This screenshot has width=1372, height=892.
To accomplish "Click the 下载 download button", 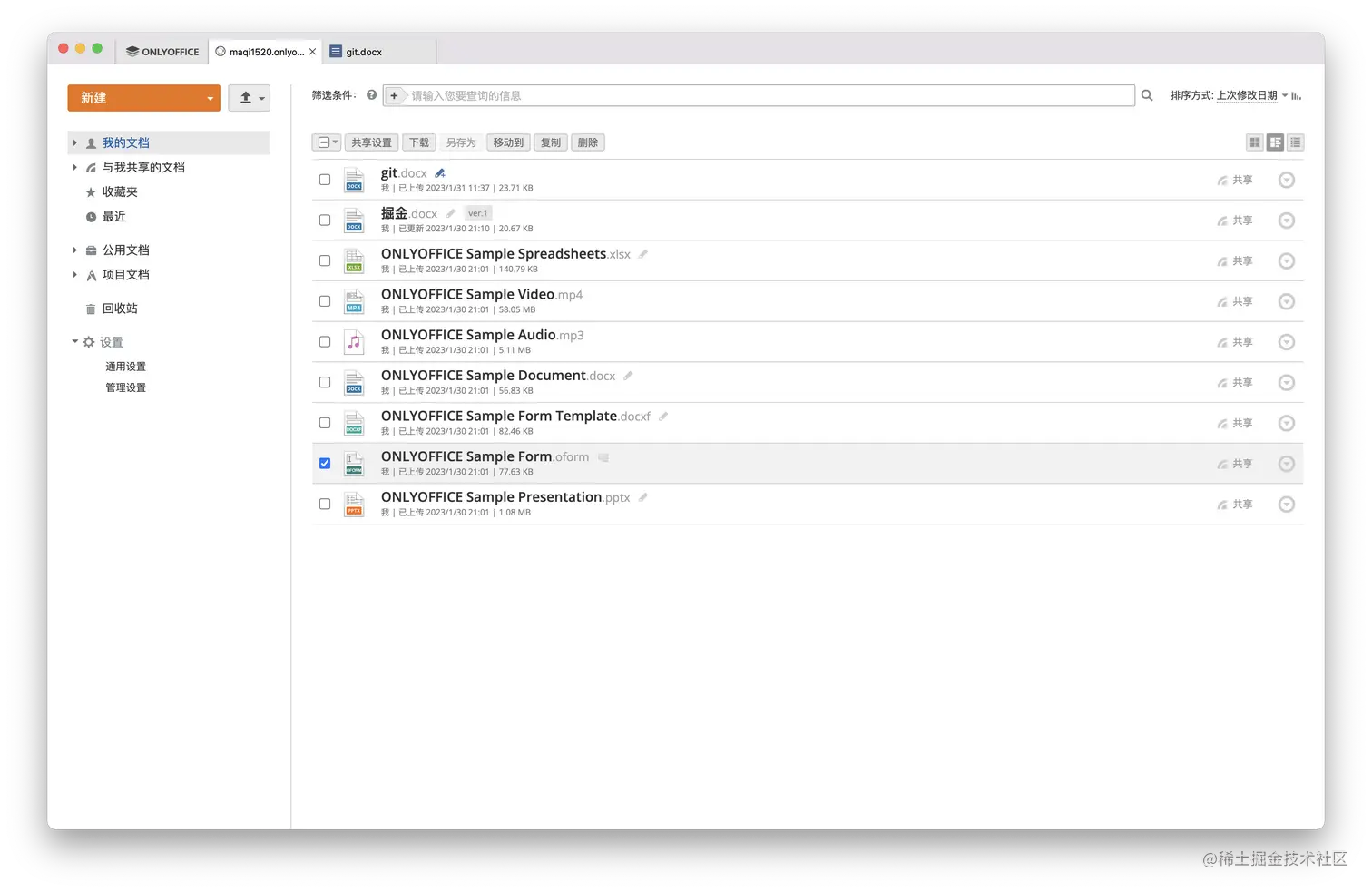I will coord(418,142).
